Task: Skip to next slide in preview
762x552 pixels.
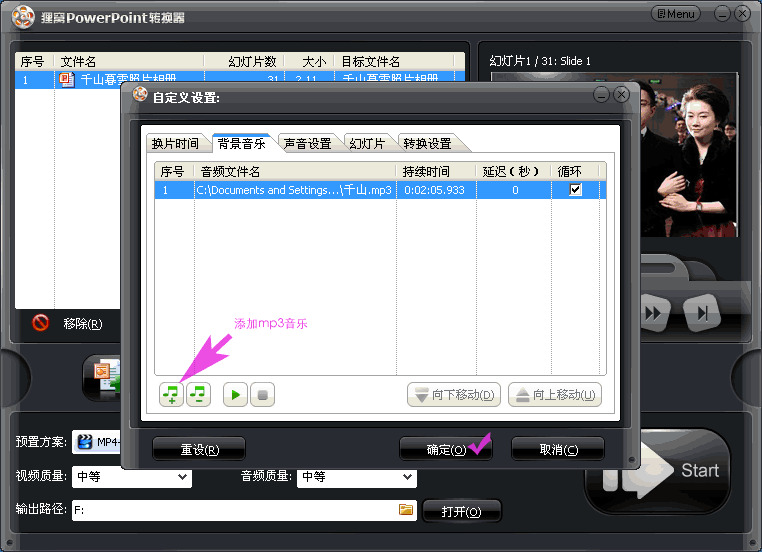Action: click(702, 313)
